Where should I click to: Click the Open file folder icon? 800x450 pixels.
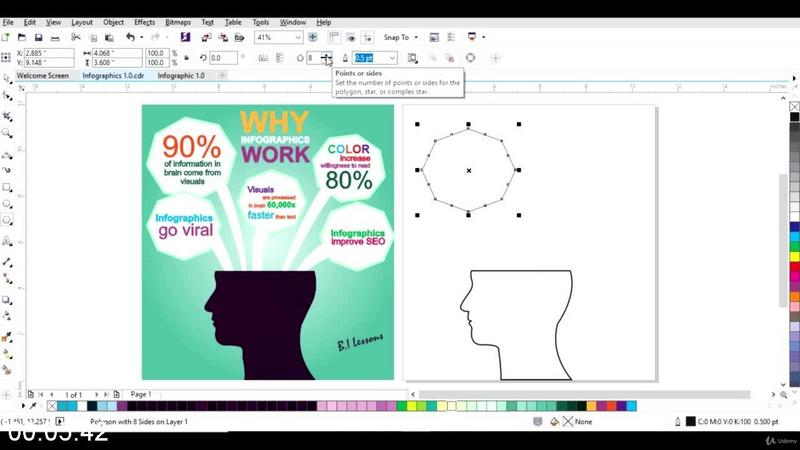(x=22, y=37)
